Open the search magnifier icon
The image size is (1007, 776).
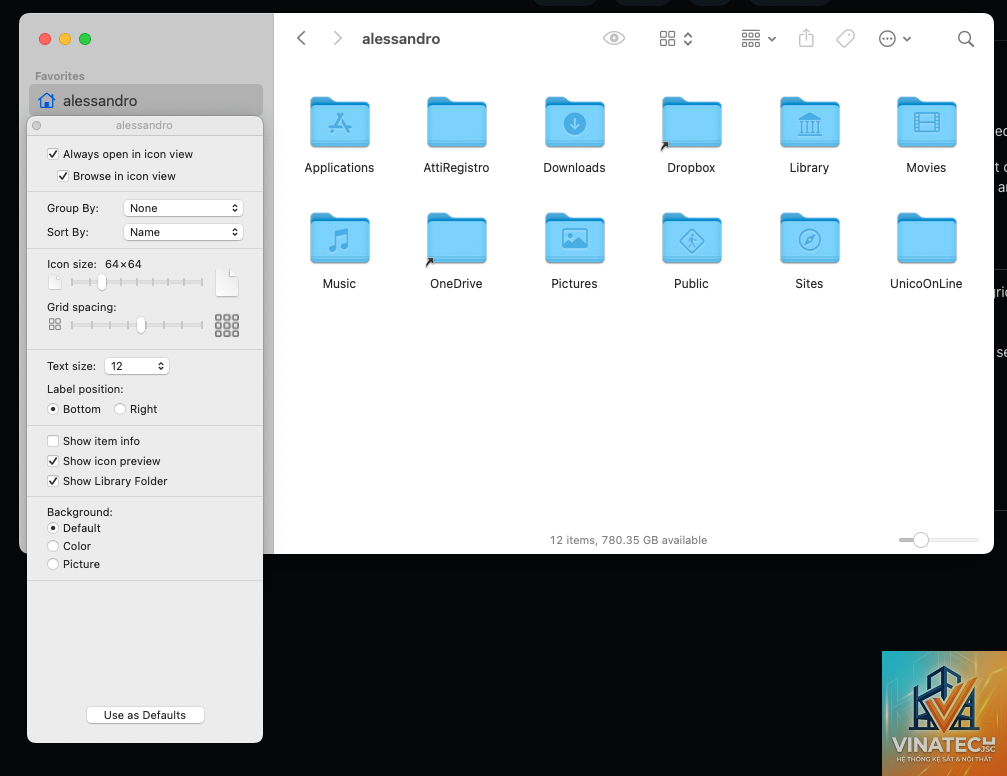point(965,39)
